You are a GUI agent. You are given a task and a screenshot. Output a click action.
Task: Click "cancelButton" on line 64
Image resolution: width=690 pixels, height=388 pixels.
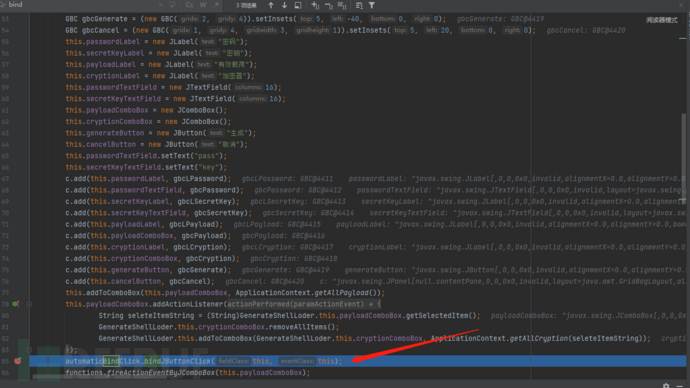(111, 144)
